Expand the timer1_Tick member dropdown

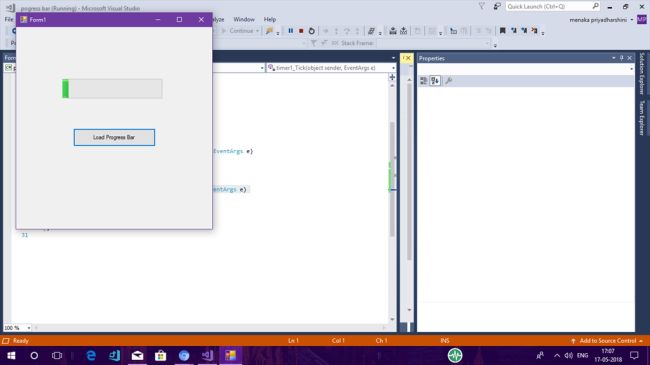393,68
